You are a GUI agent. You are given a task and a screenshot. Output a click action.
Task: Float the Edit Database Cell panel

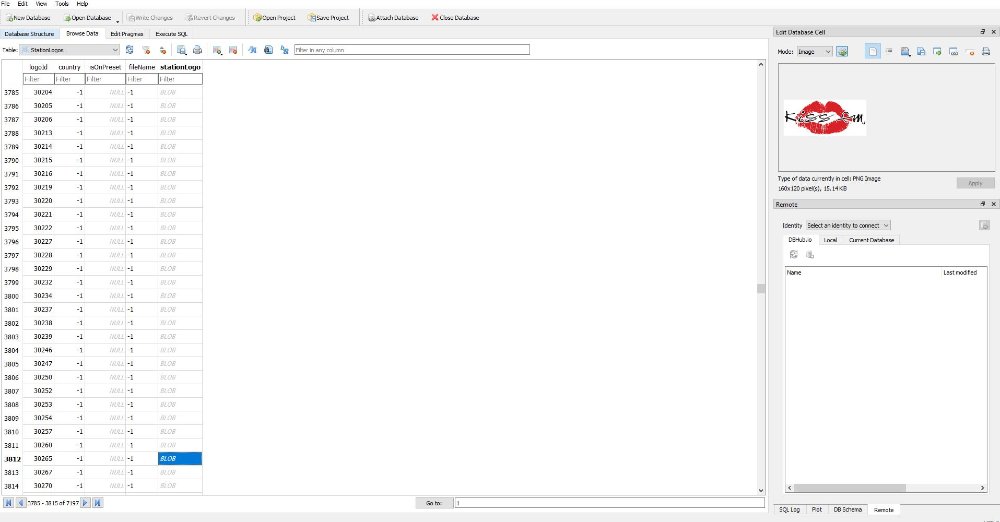(983, 32)
